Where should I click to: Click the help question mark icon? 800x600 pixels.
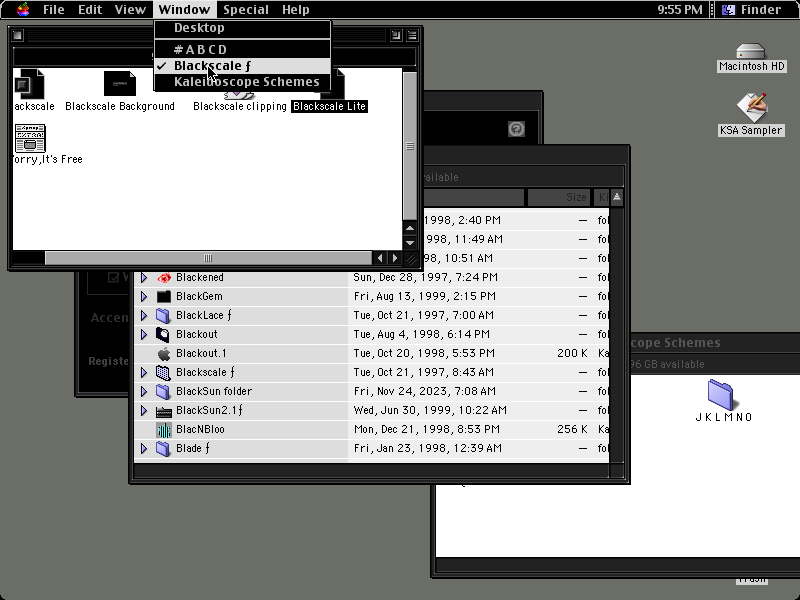click(516, 129)
